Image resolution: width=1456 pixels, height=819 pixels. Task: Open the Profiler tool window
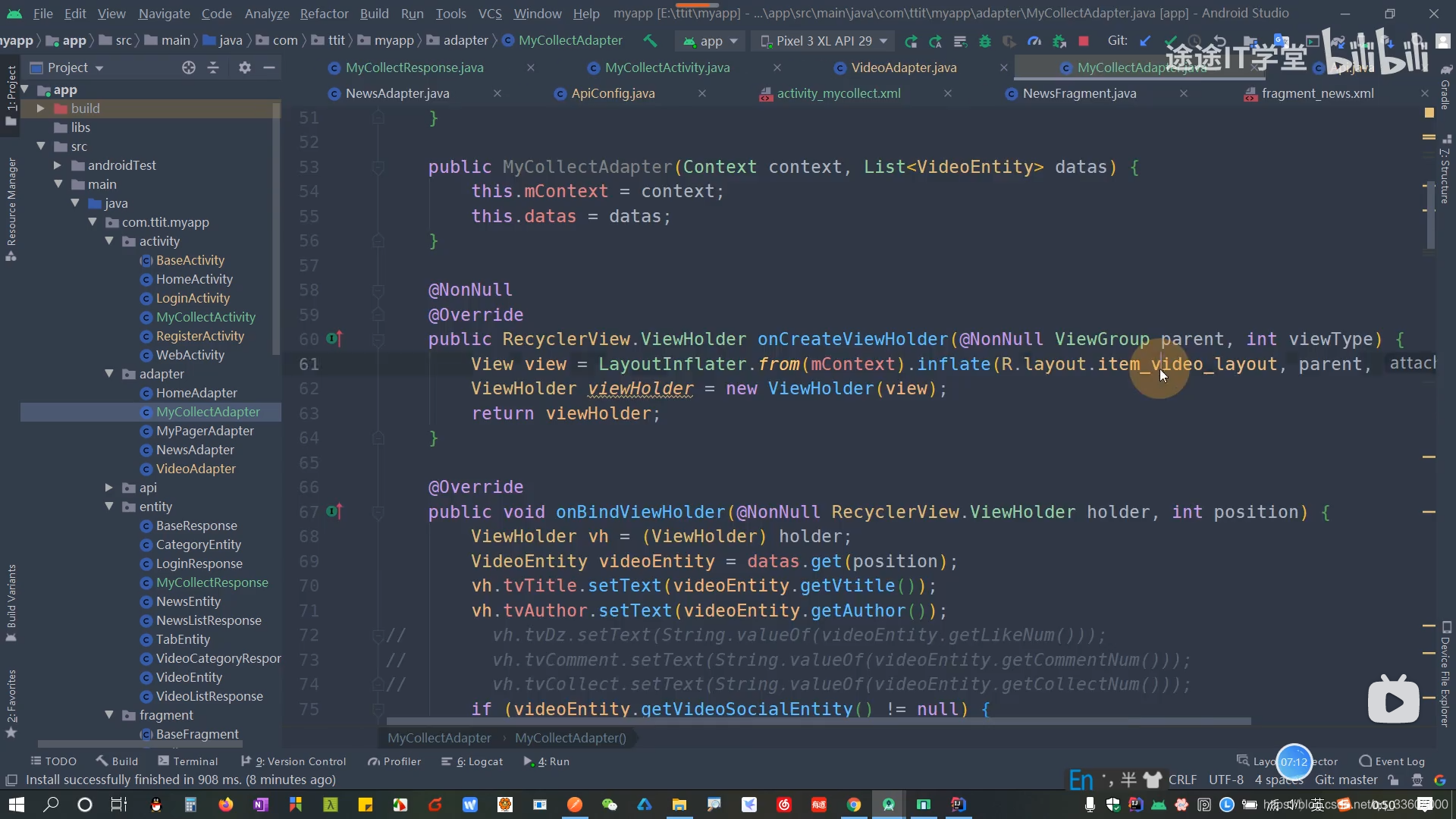coord(394,761)
